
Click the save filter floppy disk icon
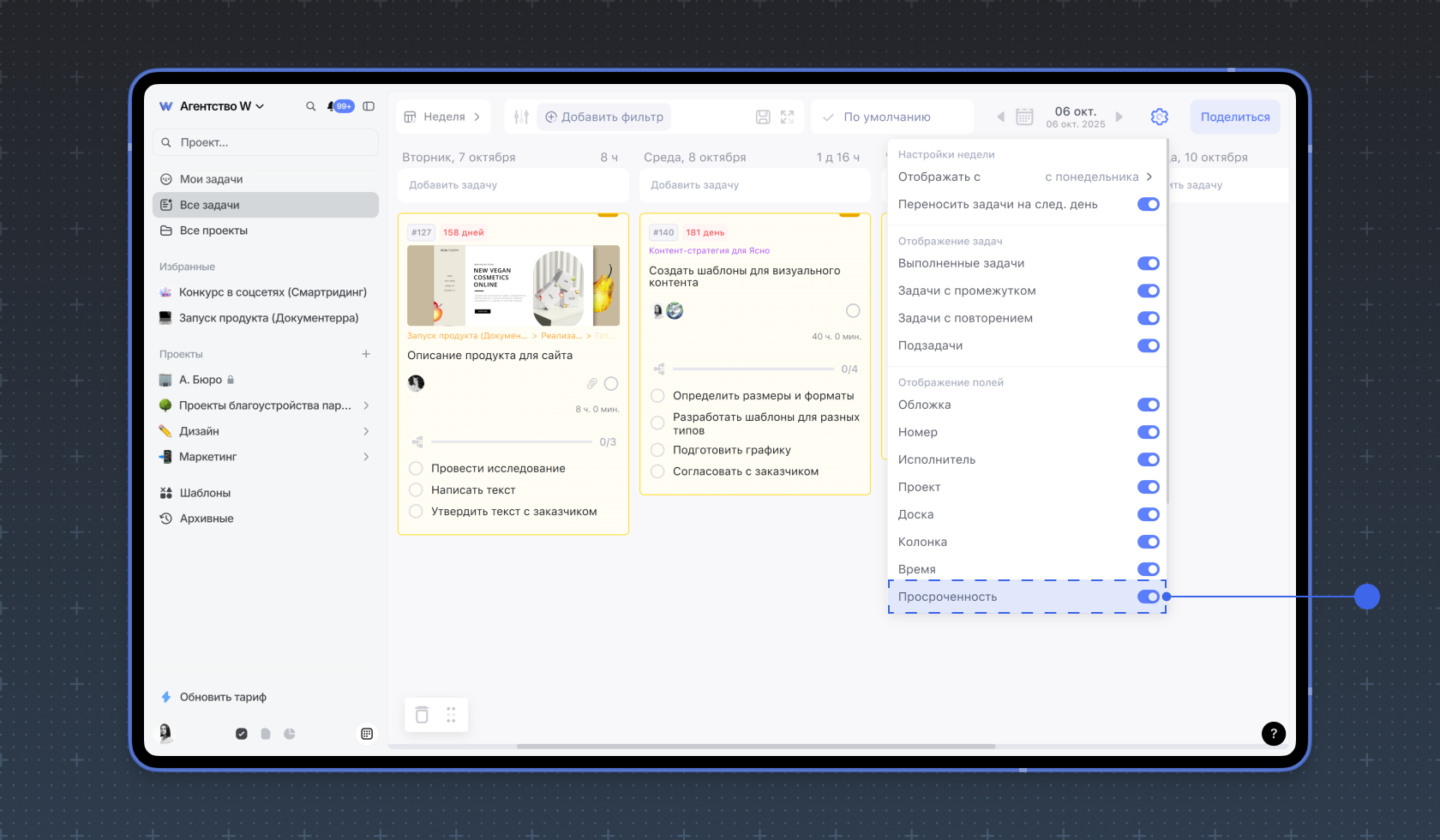[763, 117]
